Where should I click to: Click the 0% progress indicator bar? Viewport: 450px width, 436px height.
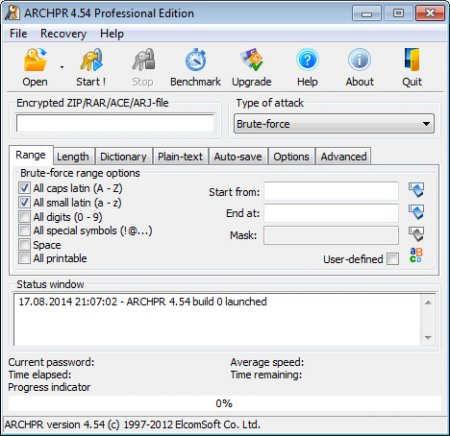[x=224, y=404]
